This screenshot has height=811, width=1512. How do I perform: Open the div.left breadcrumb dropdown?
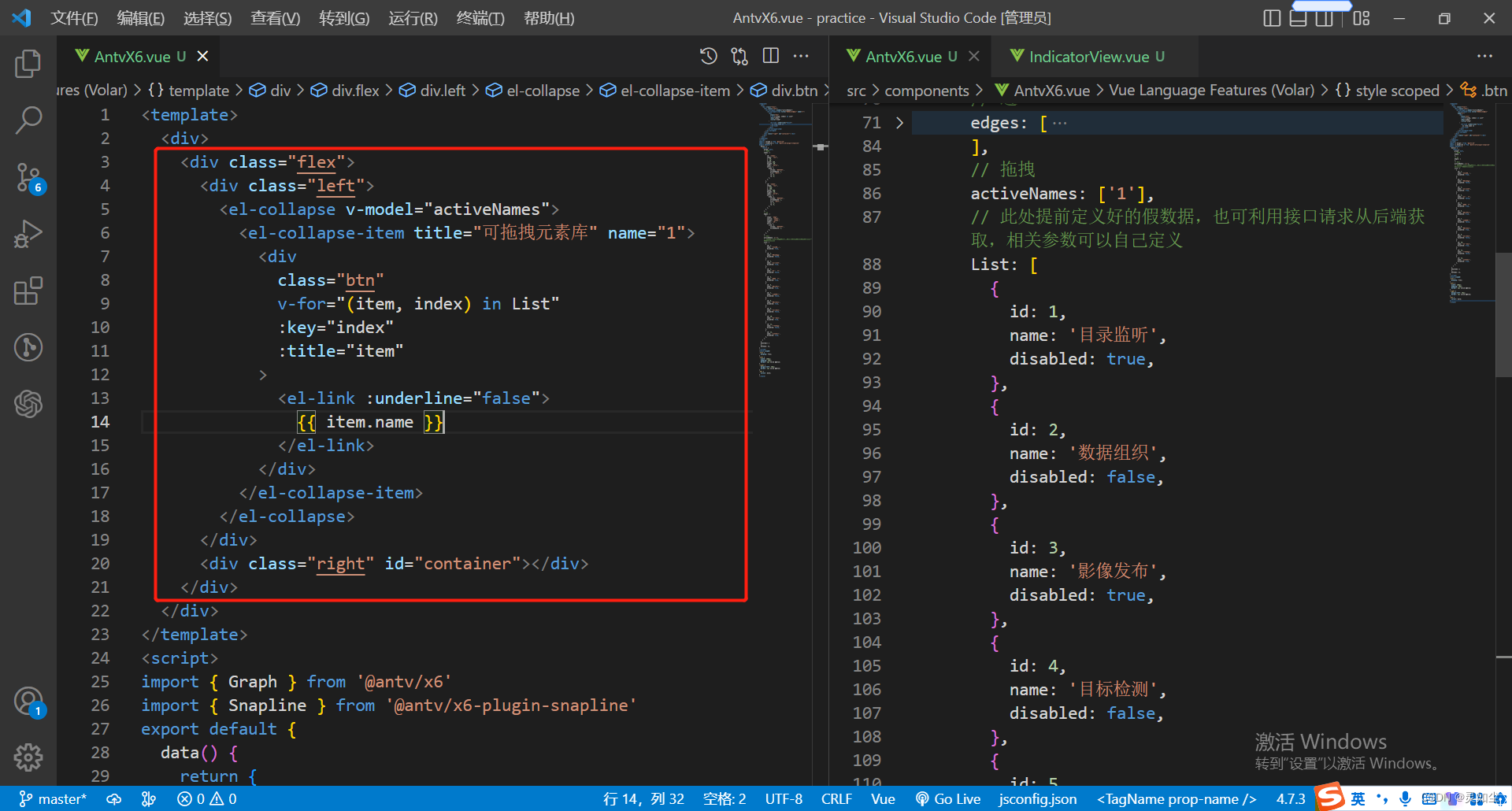pyautogui.click(x=432, y=91)
